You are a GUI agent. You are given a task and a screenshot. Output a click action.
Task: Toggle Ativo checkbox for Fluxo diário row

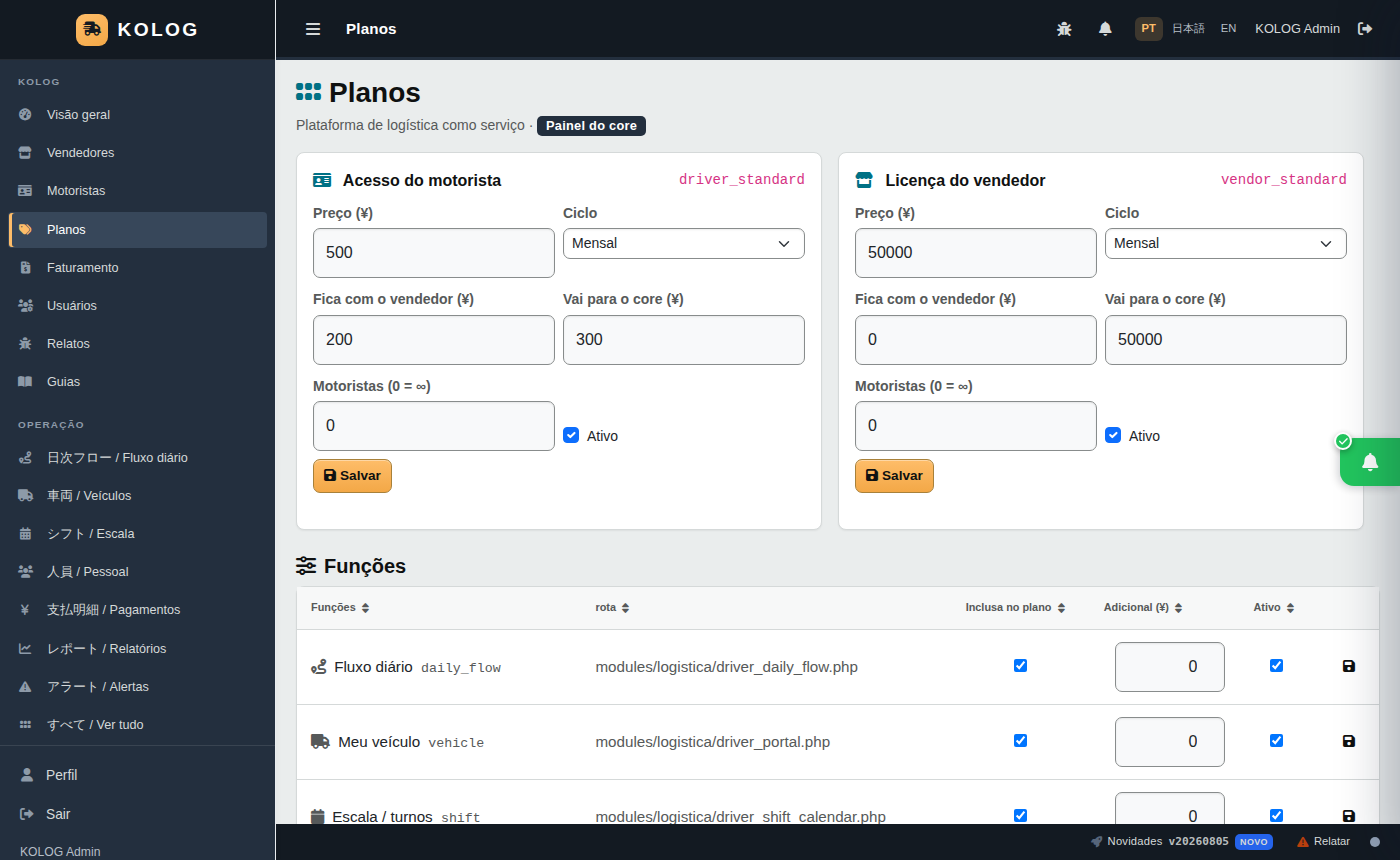point(1276,665)
